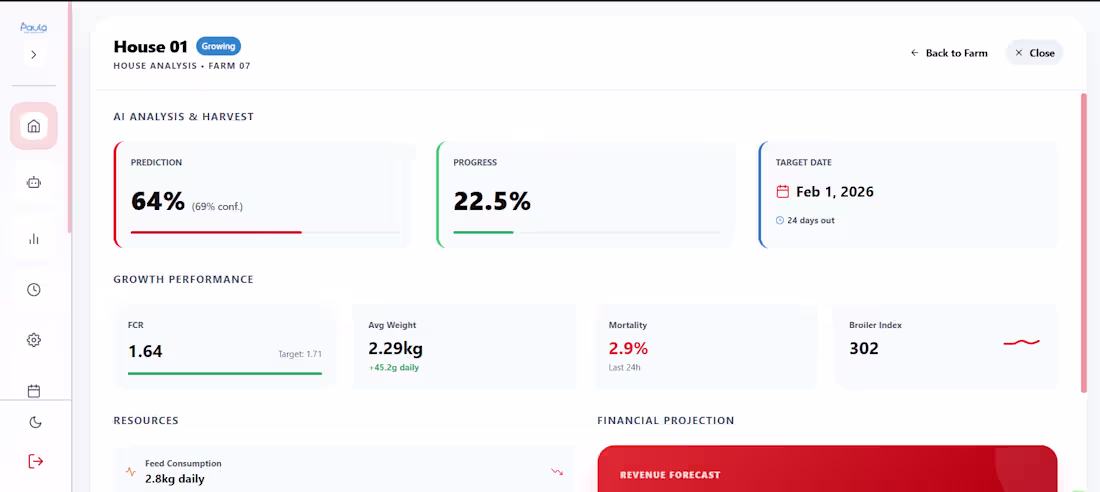Click the panel's vertical scrollbar
This screenshot has width=1100, height=492.
point(1084,242)
